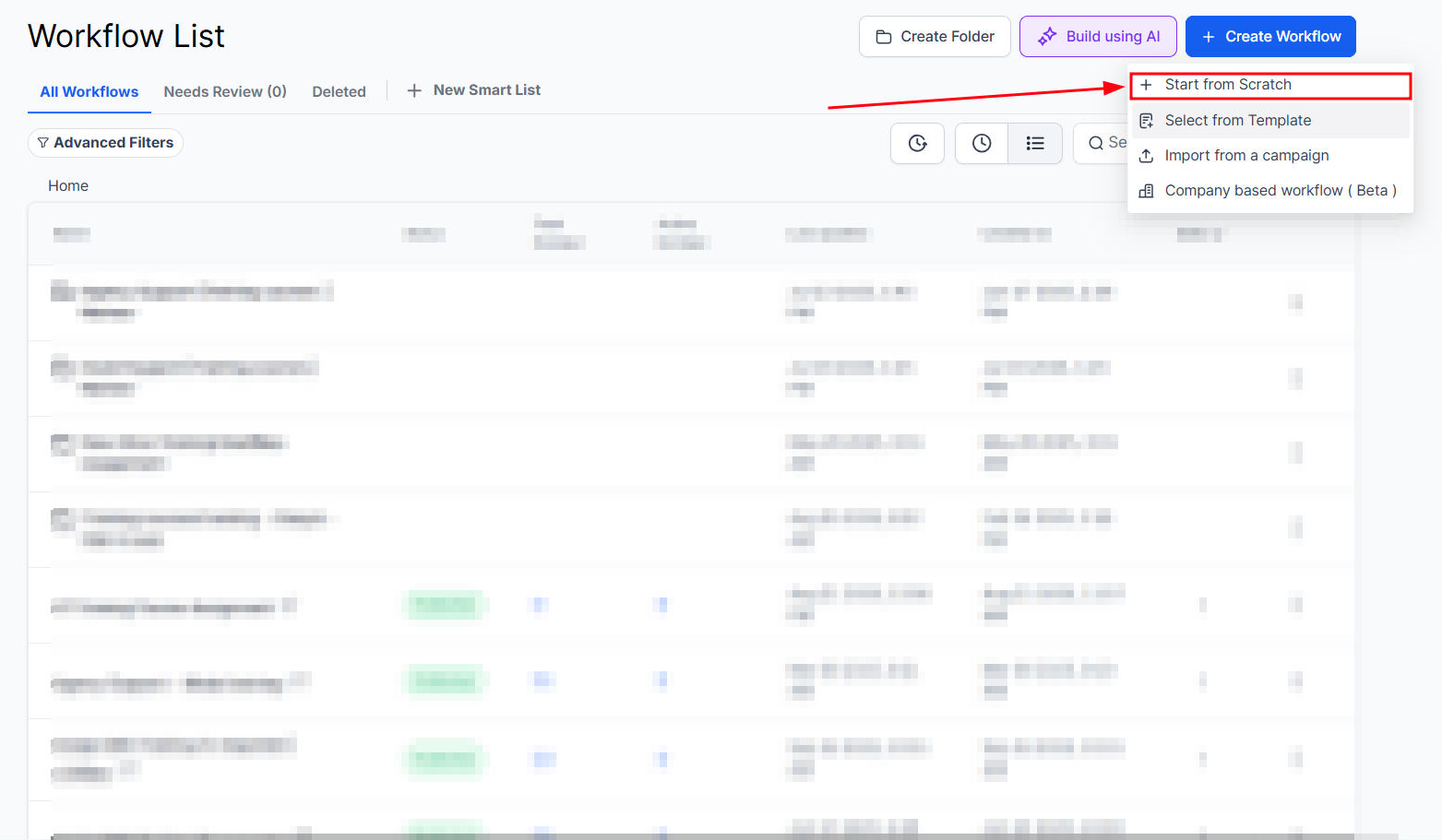
Task: Open the Needs Review (0) tab
Action: pyautogui.click(x=225, y=92)
